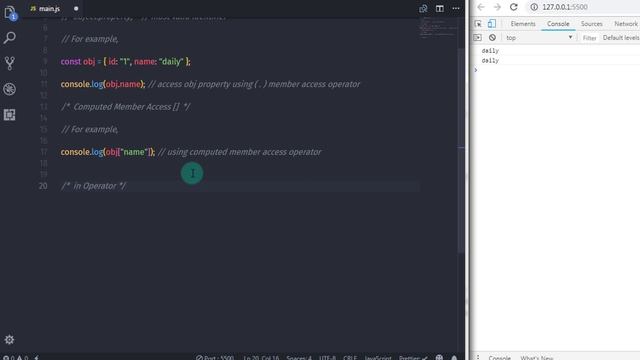The width and height of the screenshot is (640, 360).
Task: Click the console.log(obj.name) line
Action: click(210, 84)
